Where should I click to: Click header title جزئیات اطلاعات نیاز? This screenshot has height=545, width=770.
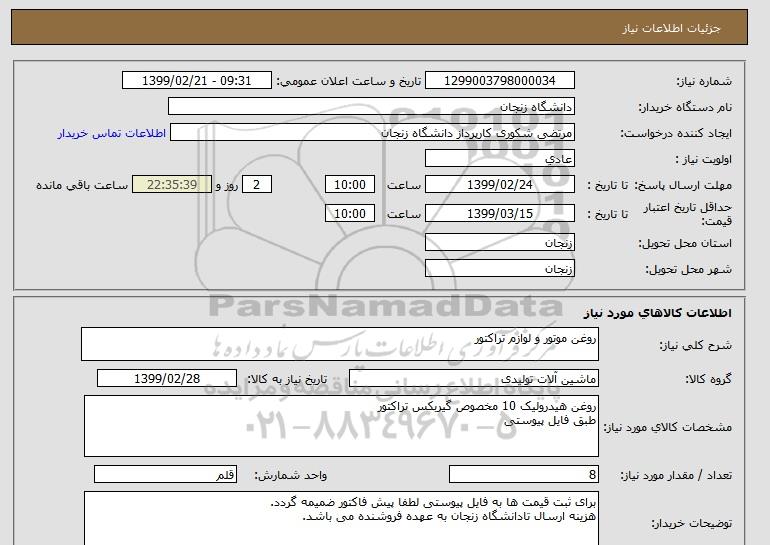tap(671, 28)
